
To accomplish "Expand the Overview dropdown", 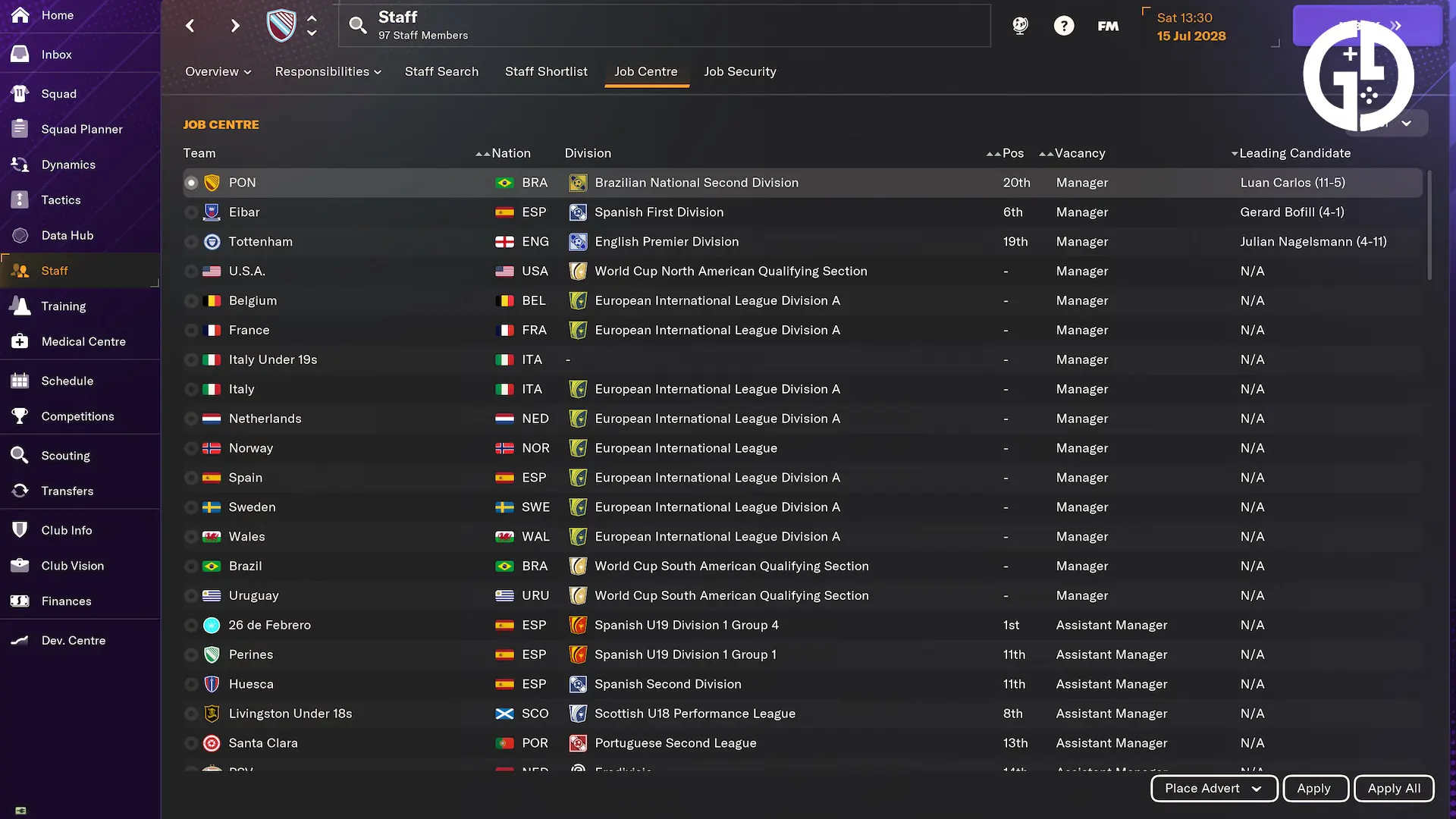I will click(x=218, y=71).
